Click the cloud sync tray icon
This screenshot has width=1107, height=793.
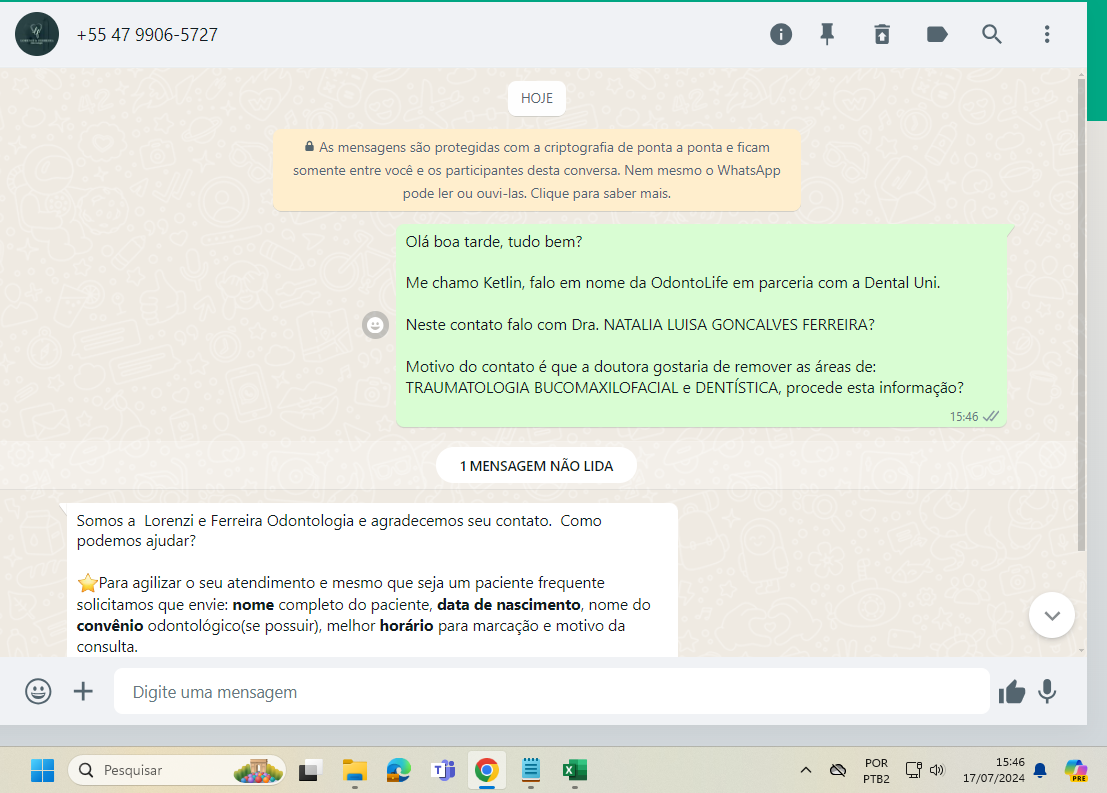point(838,770)
